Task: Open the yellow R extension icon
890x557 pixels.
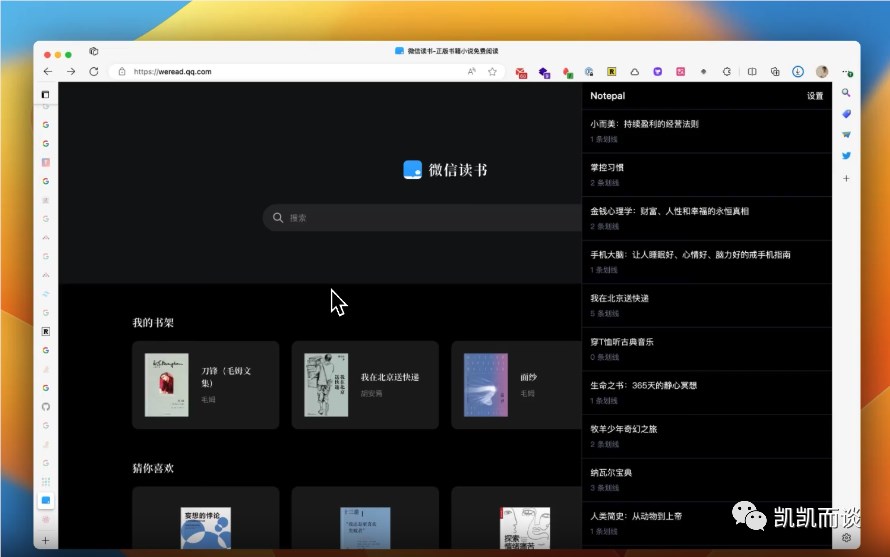Action: tap(611, 72)
